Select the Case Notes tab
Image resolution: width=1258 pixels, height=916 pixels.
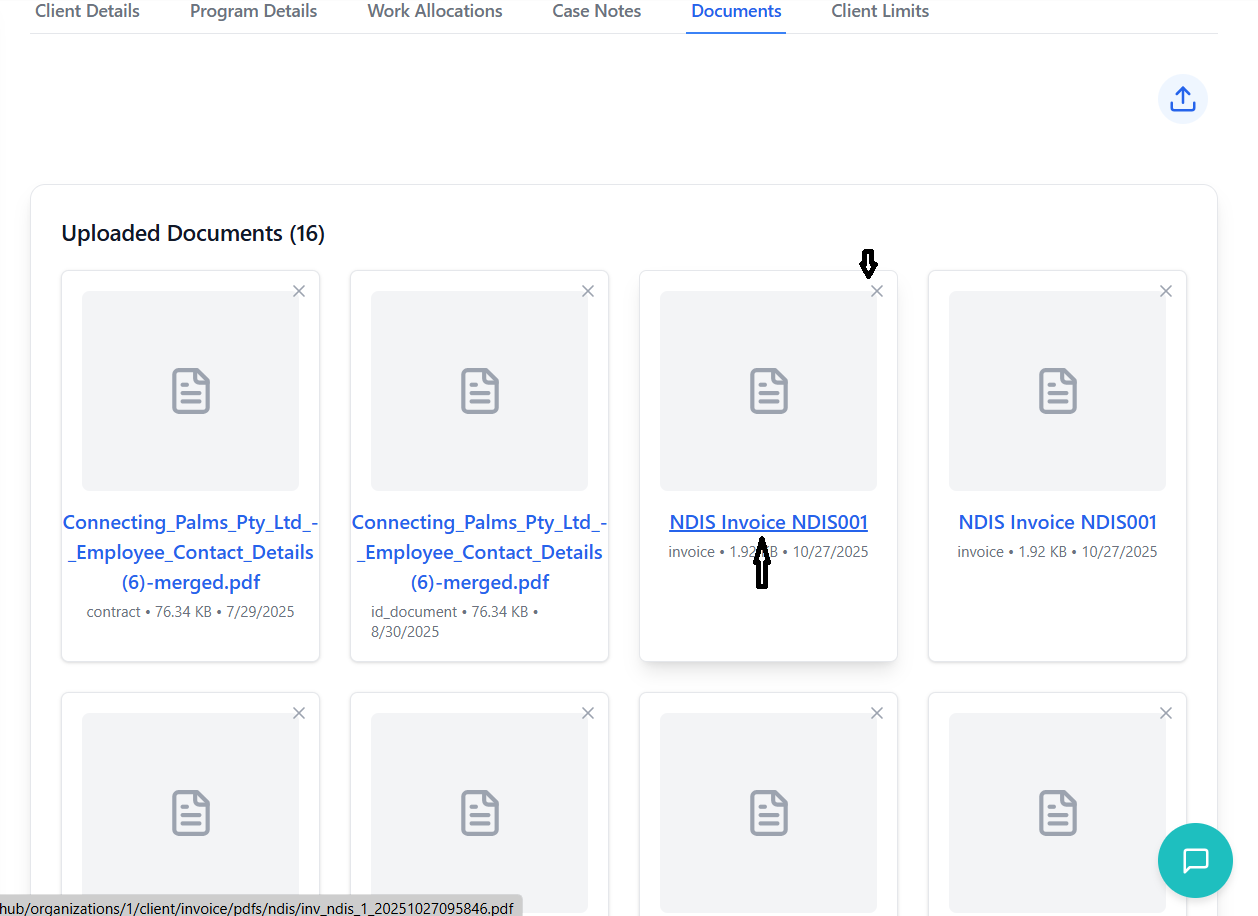coord(597,12)
